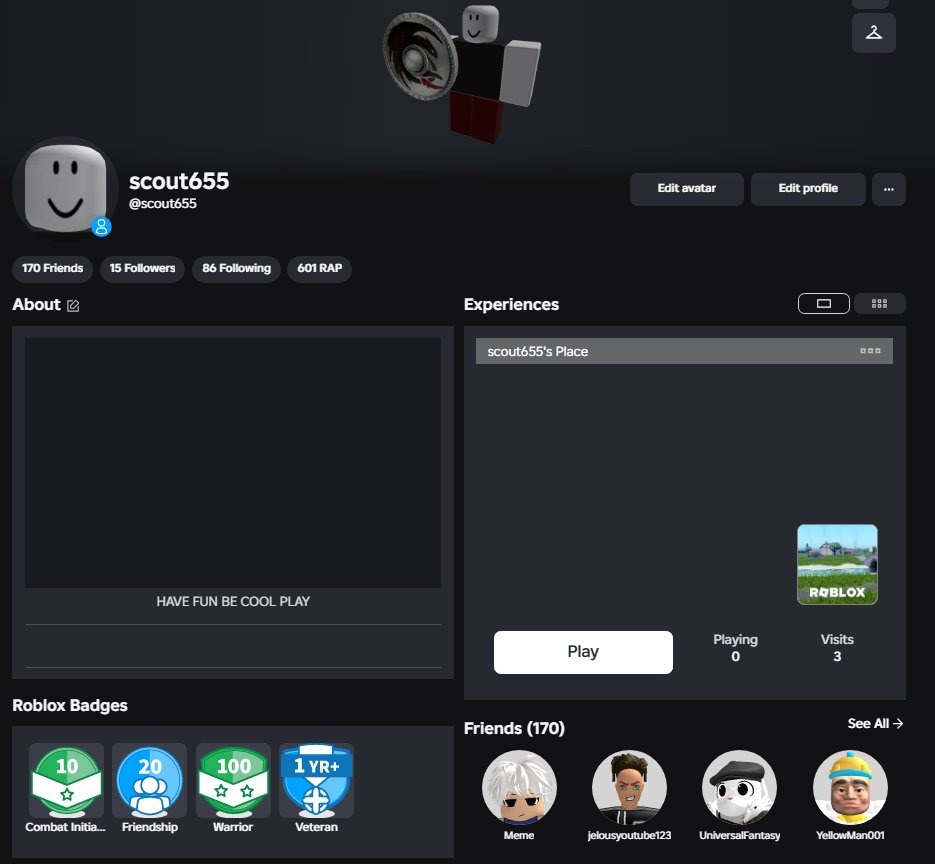Screen dimensions: 935x864
Task: Click See All friends link
Action: point(875,723)
